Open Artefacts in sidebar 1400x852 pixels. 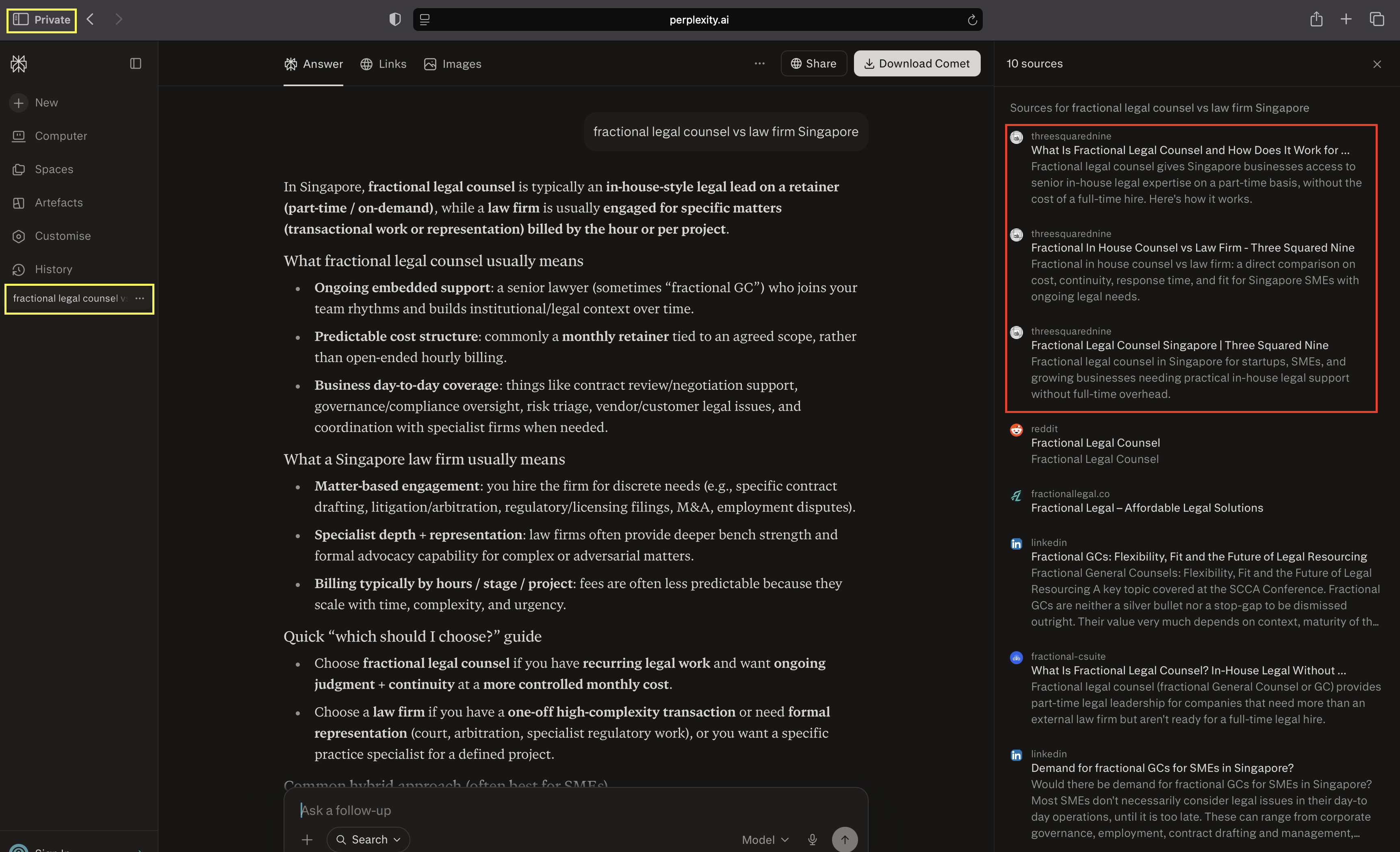point(47,202)
